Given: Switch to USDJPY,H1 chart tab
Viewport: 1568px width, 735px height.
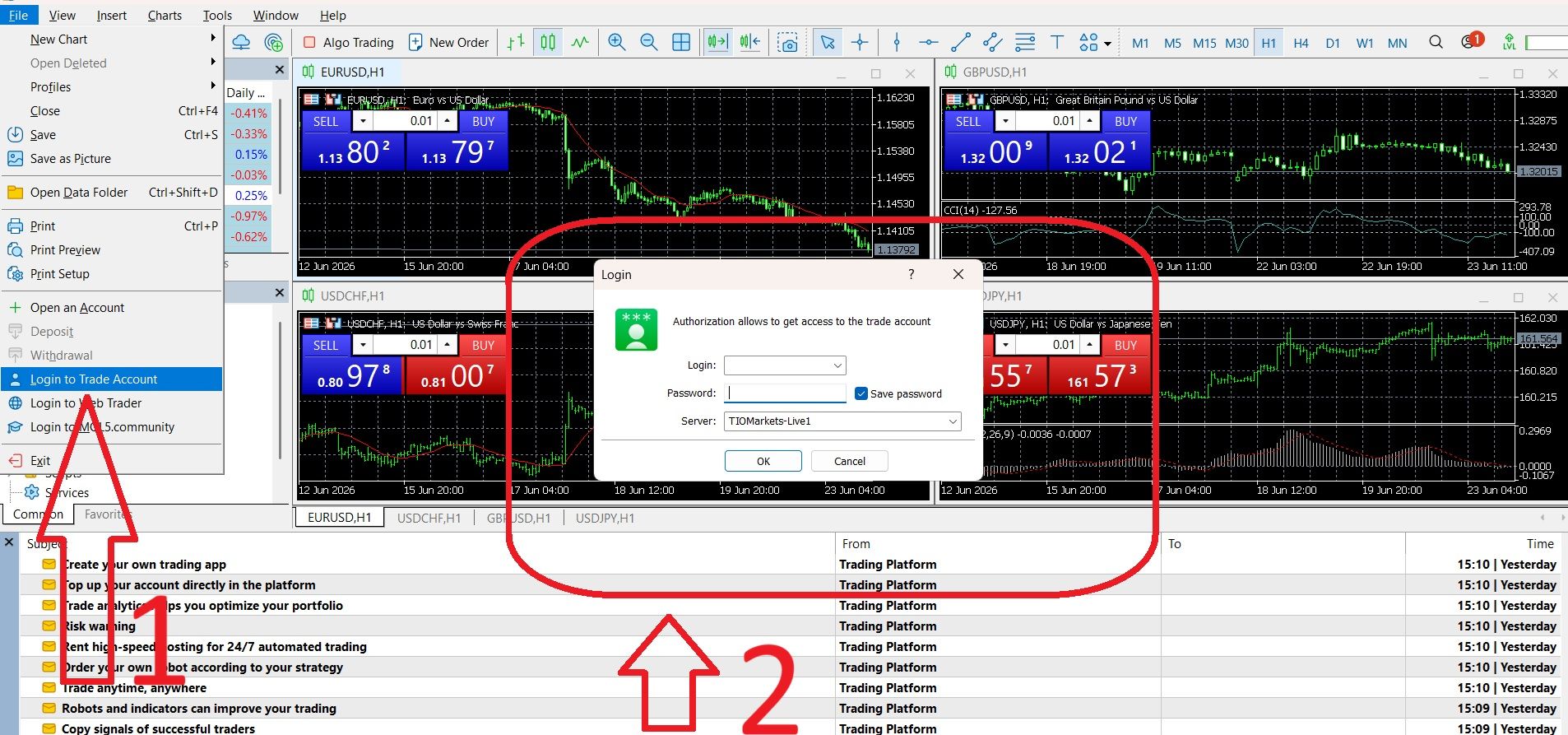Looking at the screenshot, I should (x=605, y=518).
